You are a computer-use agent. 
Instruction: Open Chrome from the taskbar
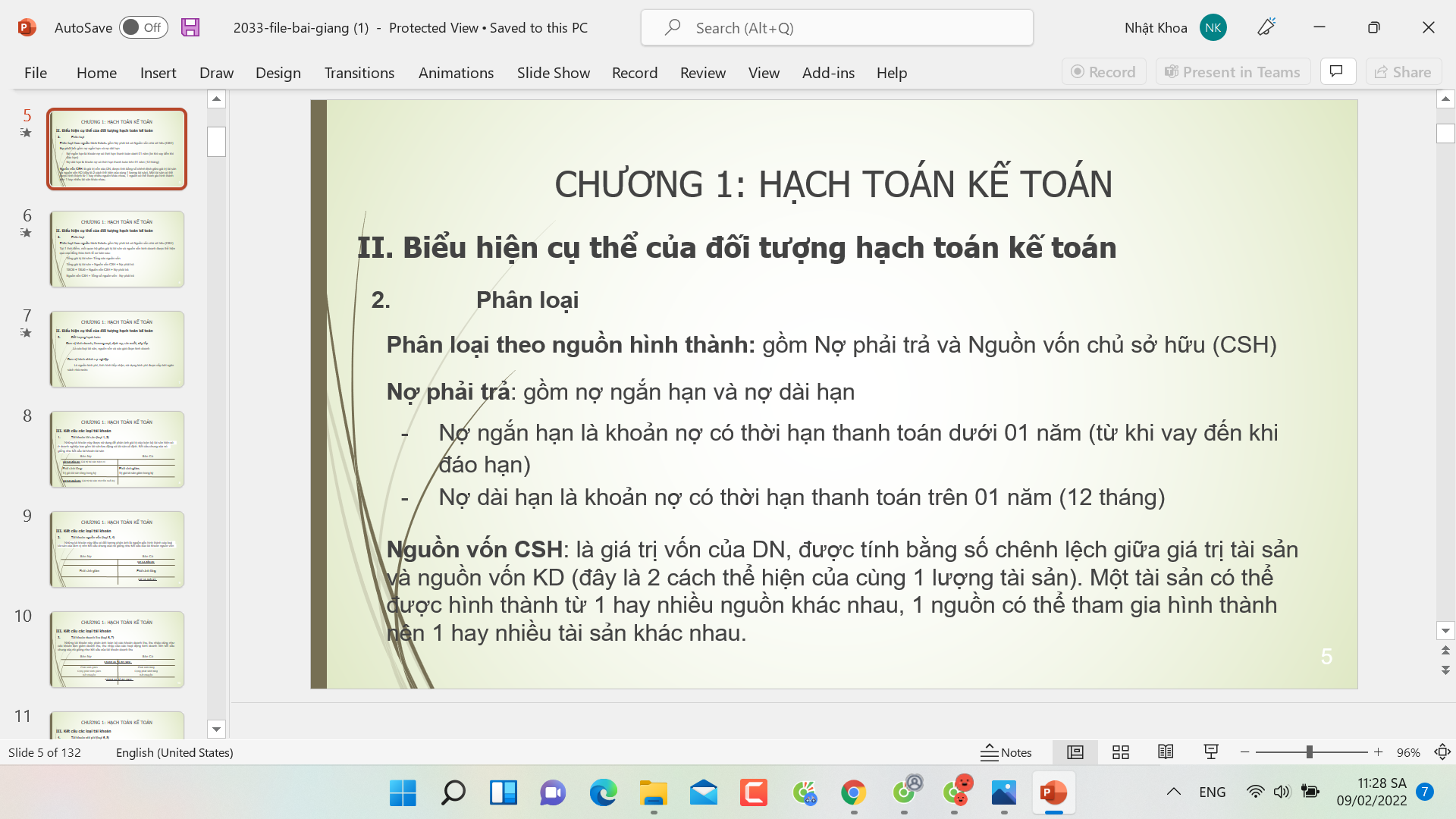853,793
